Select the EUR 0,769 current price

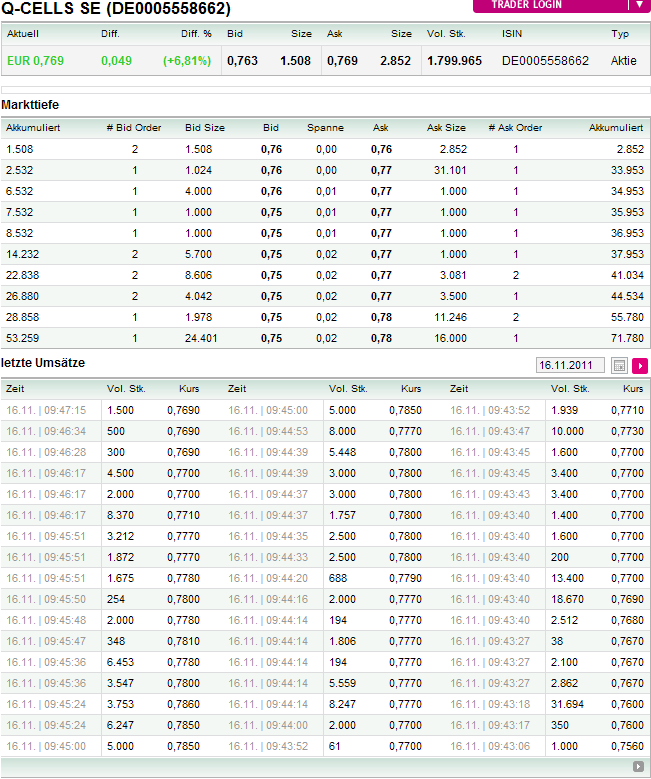coord(35,61)
